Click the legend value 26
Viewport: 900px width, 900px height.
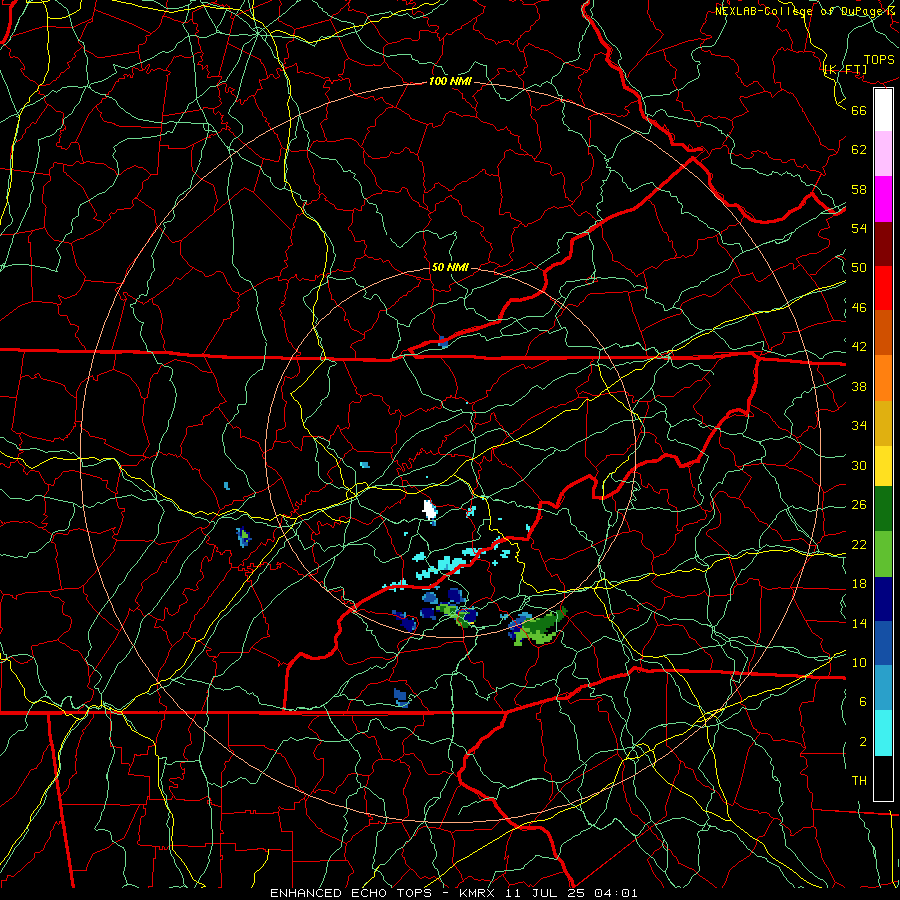pyautogui.click(x=859, y=505)
